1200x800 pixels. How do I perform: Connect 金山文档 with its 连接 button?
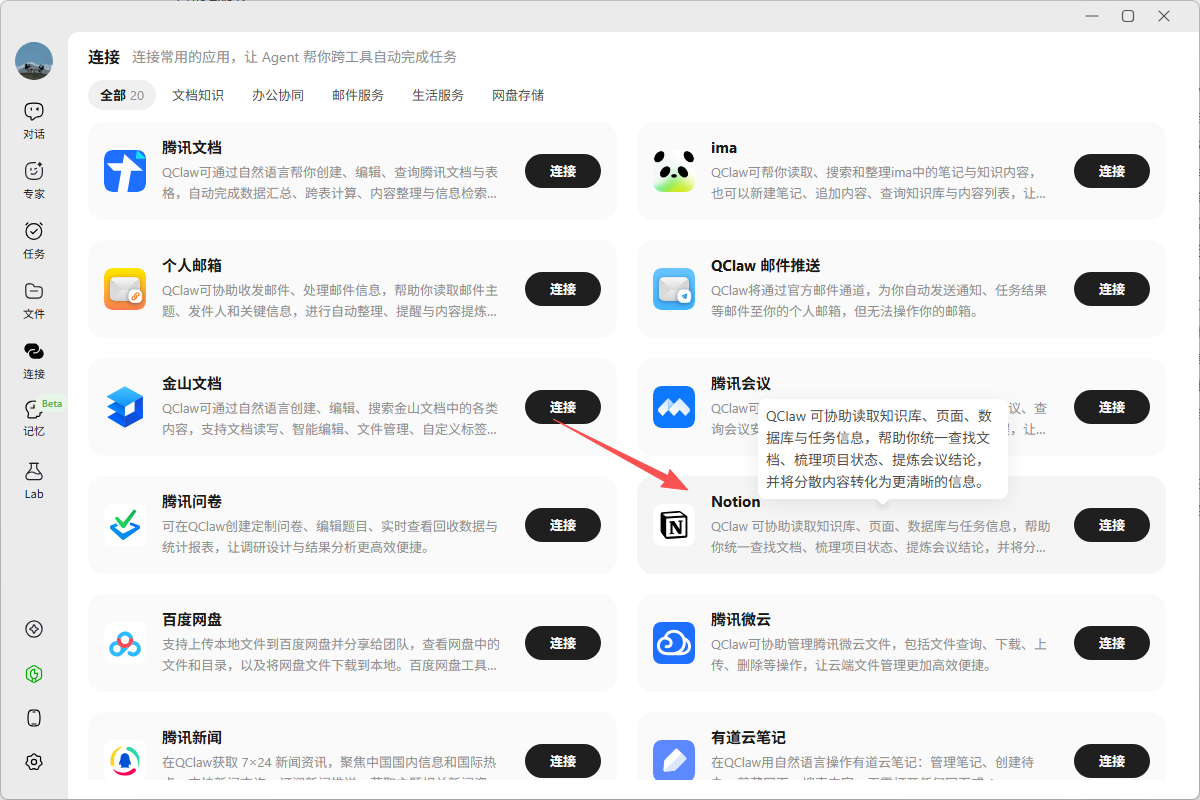point(563,407)
